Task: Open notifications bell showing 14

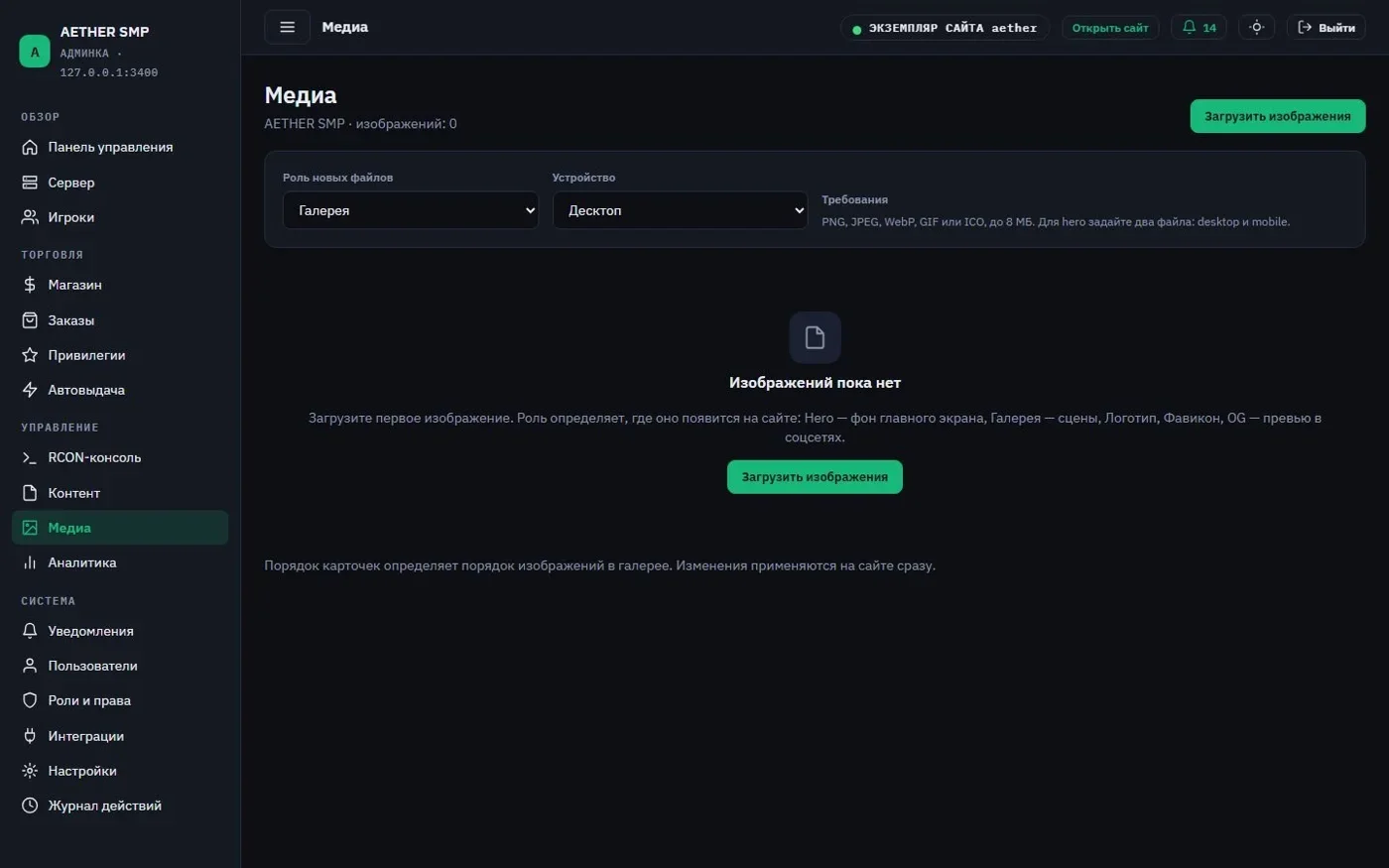Action: [x=1199, y=28]
